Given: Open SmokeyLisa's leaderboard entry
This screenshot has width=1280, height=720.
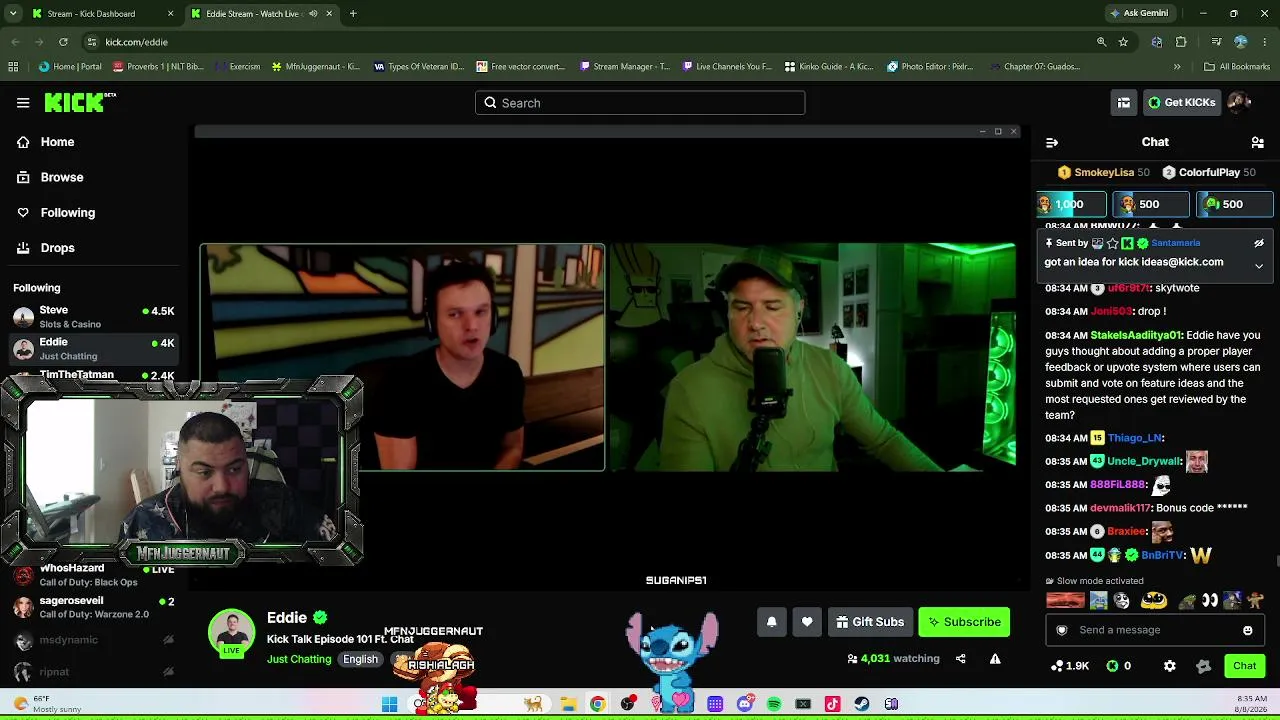Looking at the screenshot, I should tap(1104, 172).
